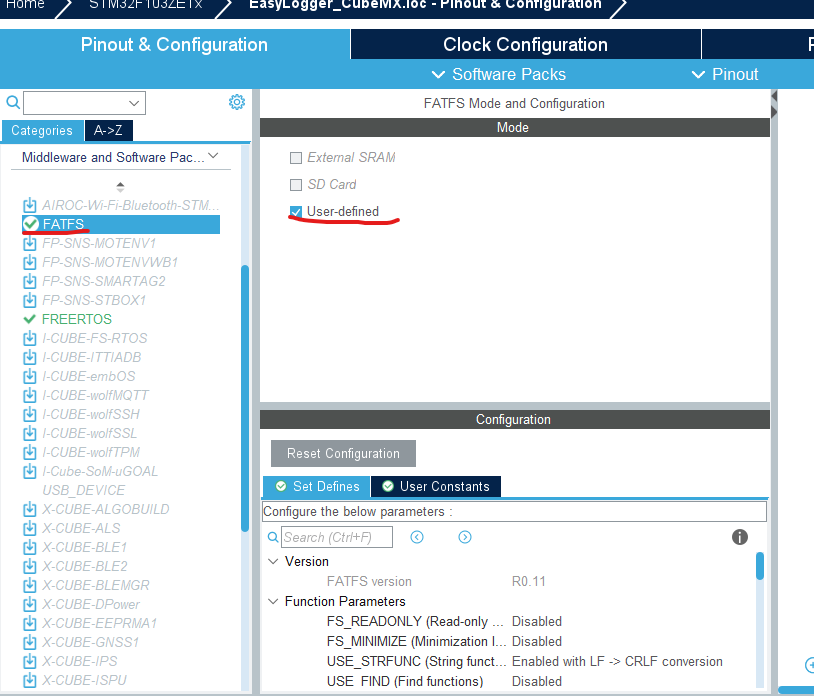Click the green checkmark beside FREERTOS
Screen dimensions: 814x697
(x=30, y=319)
